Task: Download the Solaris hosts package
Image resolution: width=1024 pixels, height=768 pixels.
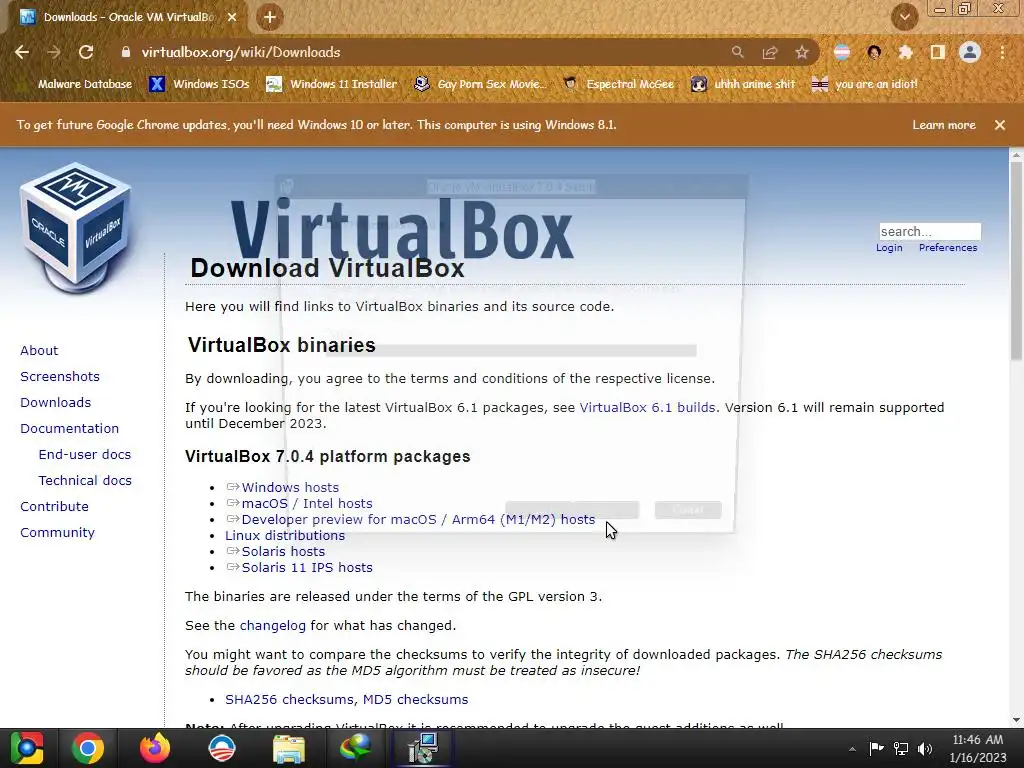Action: 283,551
